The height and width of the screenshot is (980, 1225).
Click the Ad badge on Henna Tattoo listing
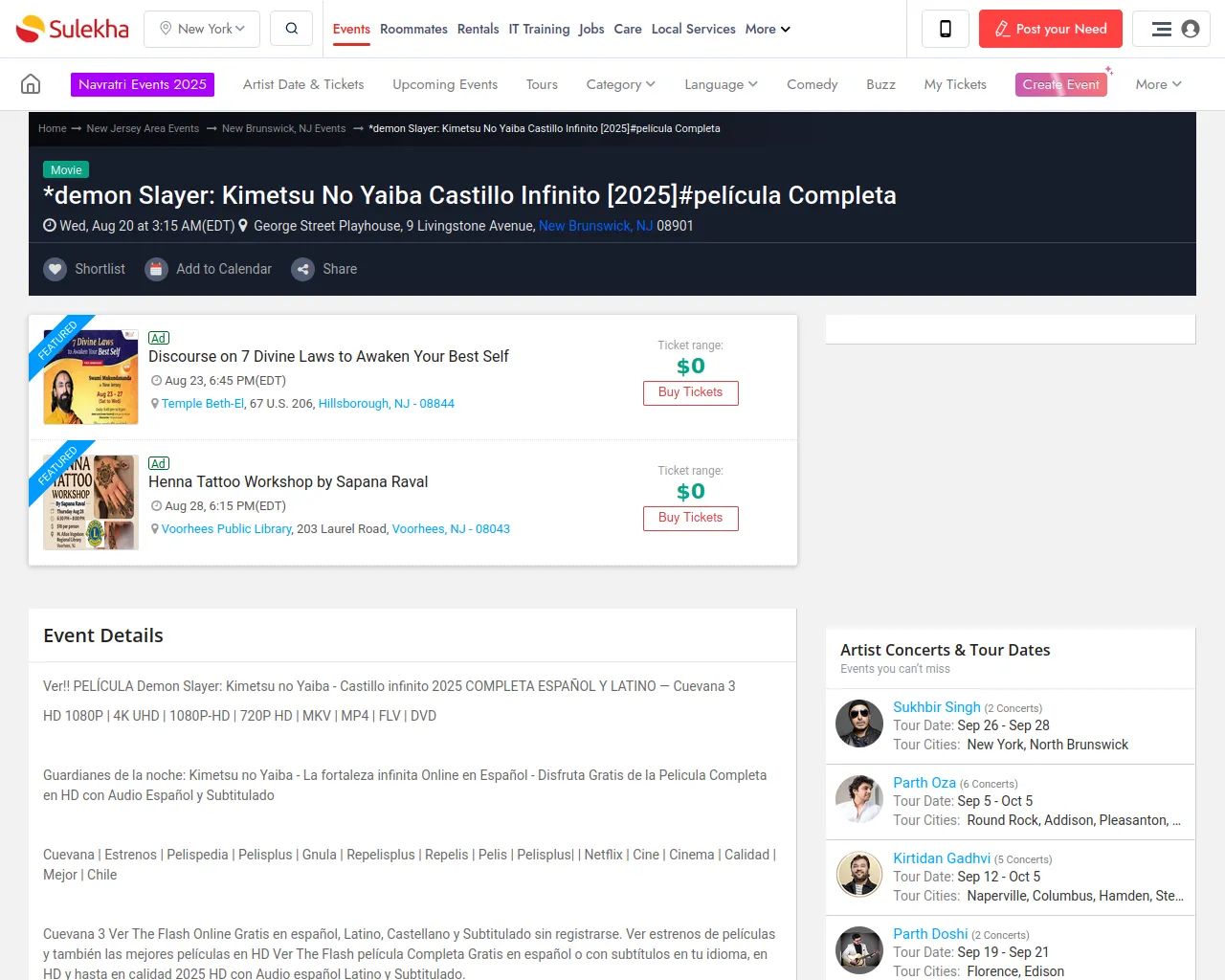(159, 463)
